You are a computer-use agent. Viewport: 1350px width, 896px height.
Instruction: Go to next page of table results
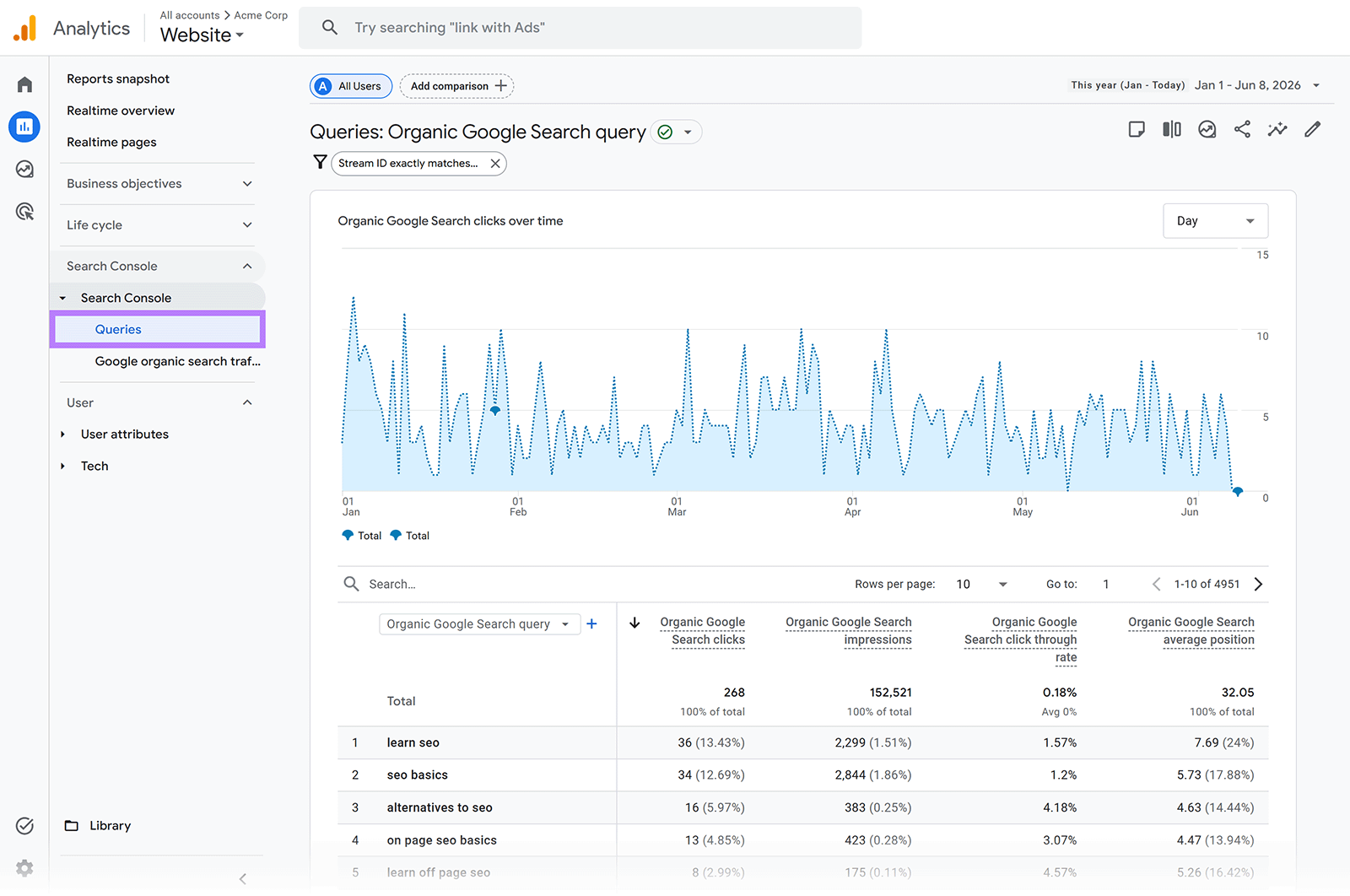[1258, 584]
